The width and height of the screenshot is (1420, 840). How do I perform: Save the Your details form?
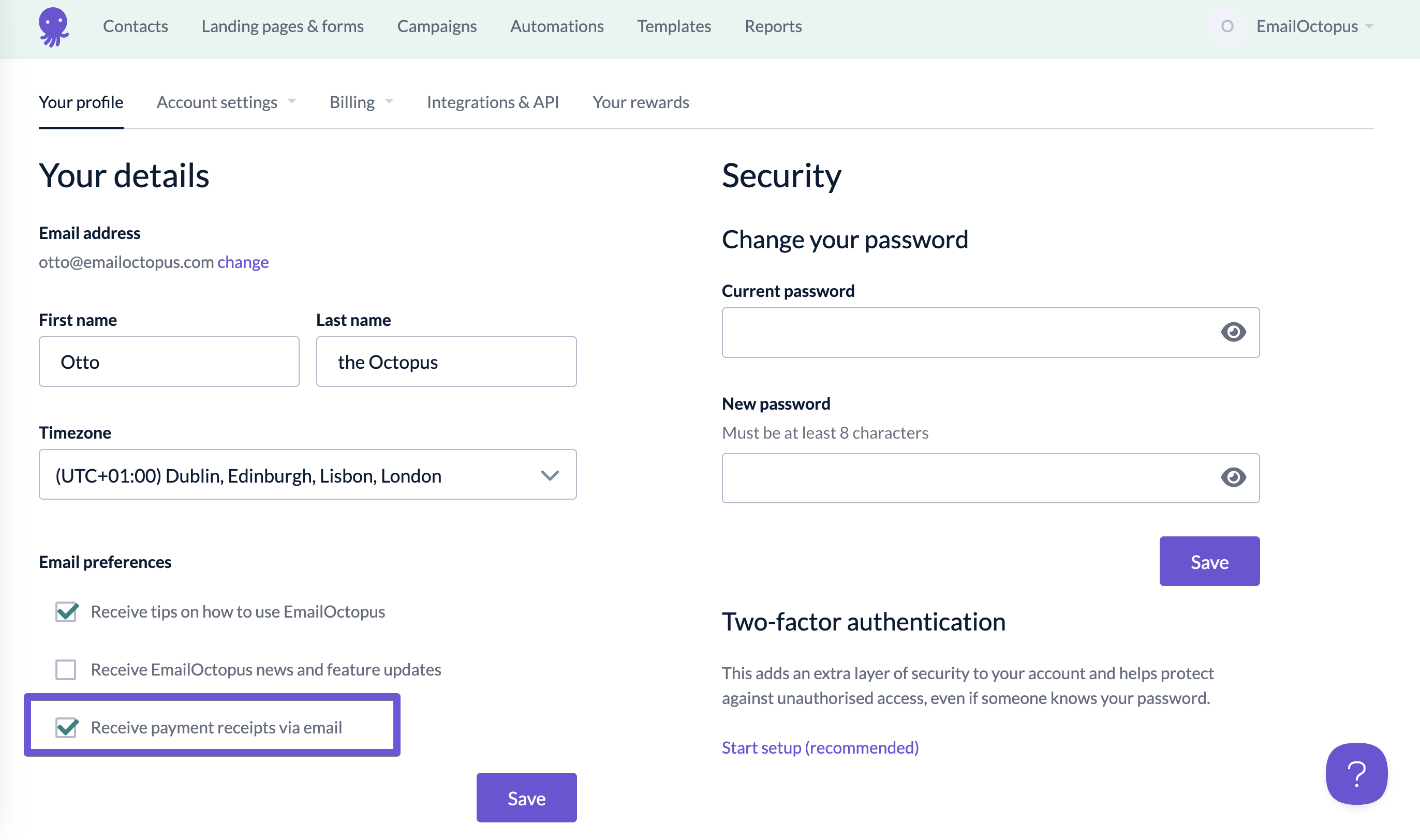[527, 798]
